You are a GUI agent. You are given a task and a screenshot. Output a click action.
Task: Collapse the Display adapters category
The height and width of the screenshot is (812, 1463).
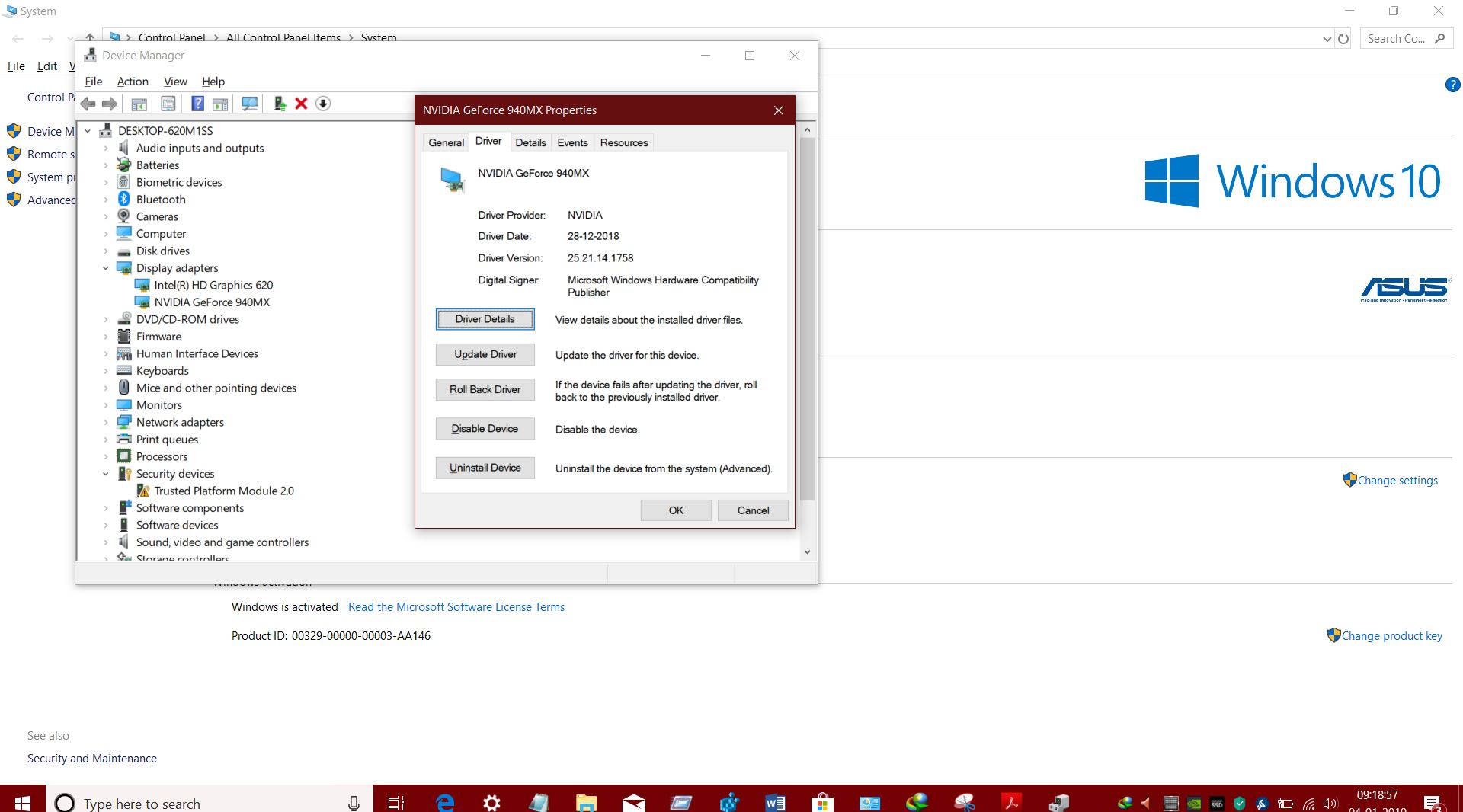tap(107, 268)
